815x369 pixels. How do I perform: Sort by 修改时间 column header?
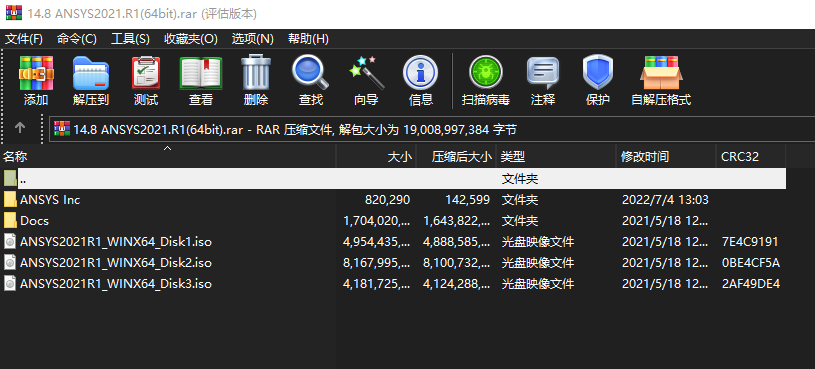point(666,156)
